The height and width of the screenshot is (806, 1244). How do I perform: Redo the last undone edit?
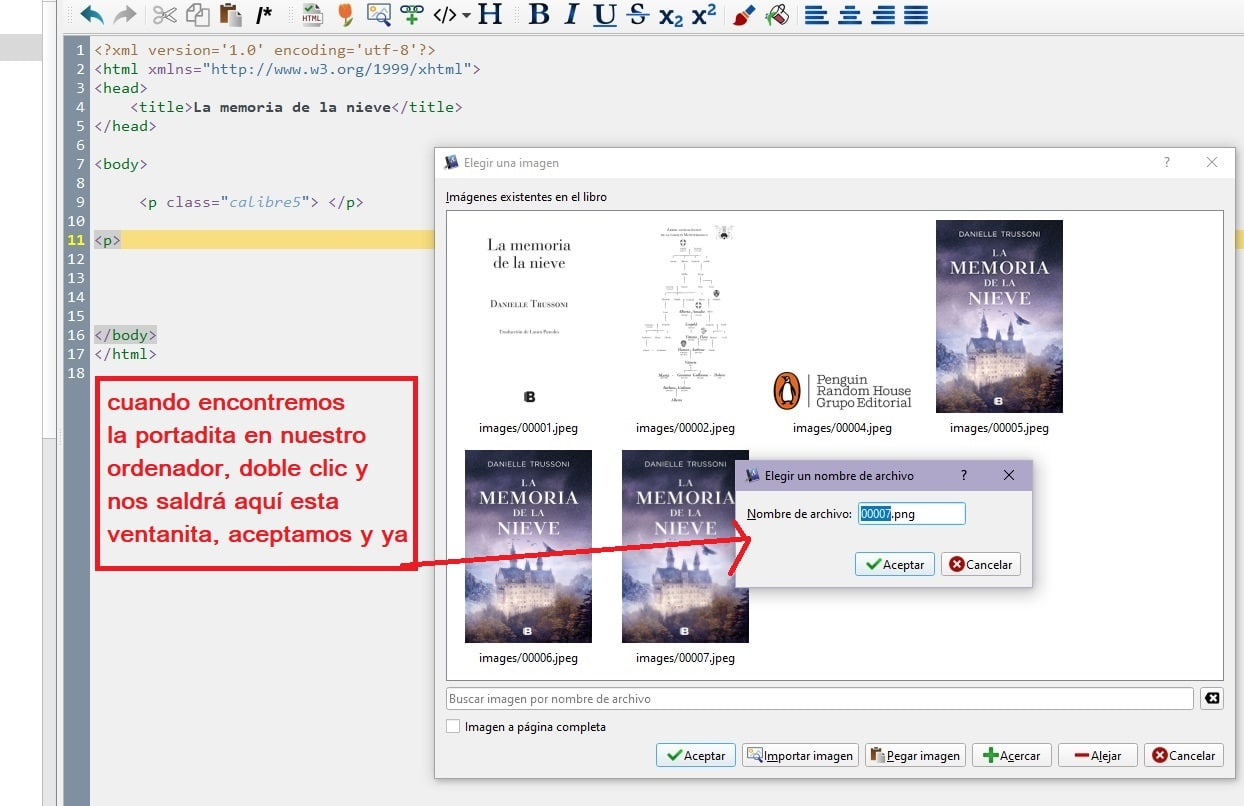tap(124, 15)
